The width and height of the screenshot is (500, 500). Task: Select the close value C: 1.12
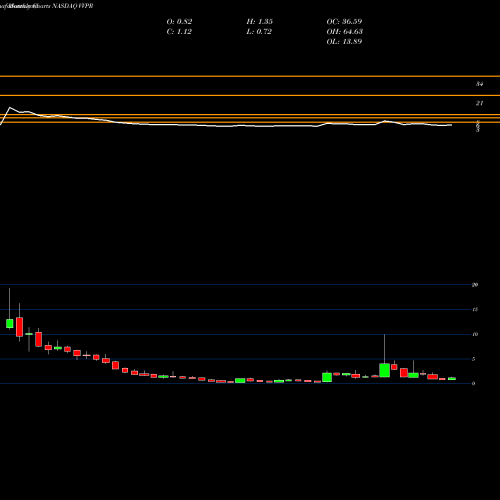(x=179, y=31)
